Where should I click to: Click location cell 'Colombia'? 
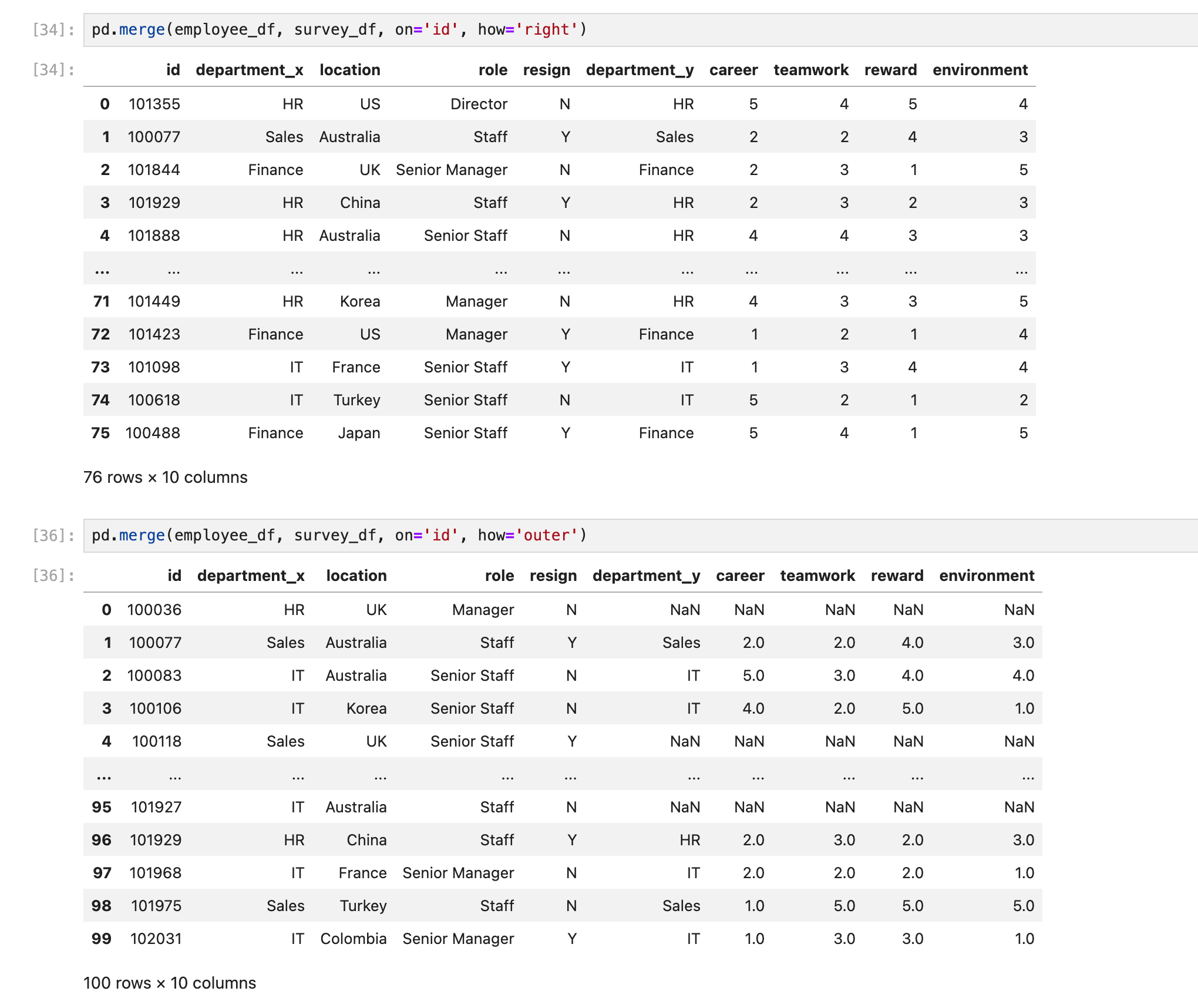354,939
